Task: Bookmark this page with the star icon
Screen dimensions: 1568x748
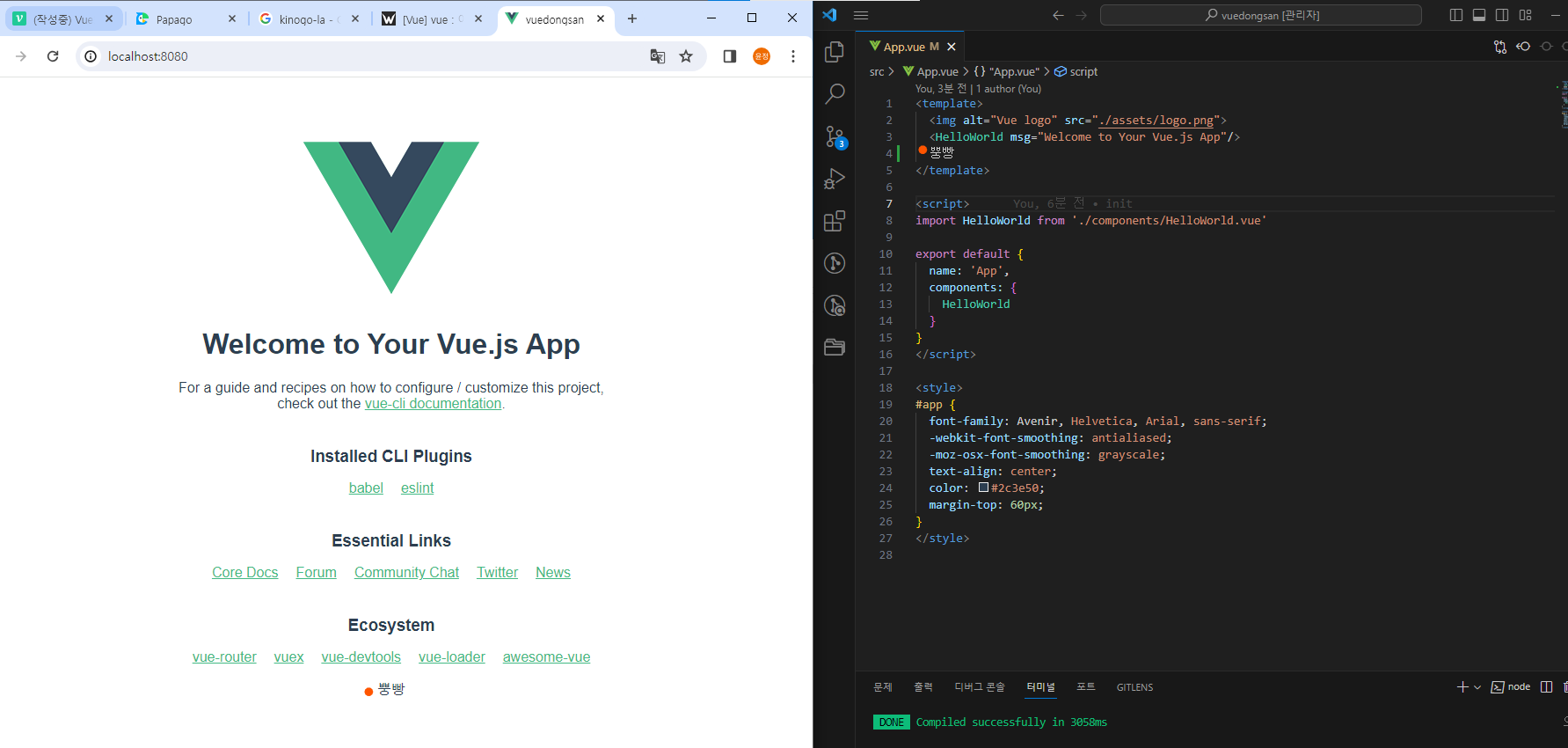Action: (686, 56)
